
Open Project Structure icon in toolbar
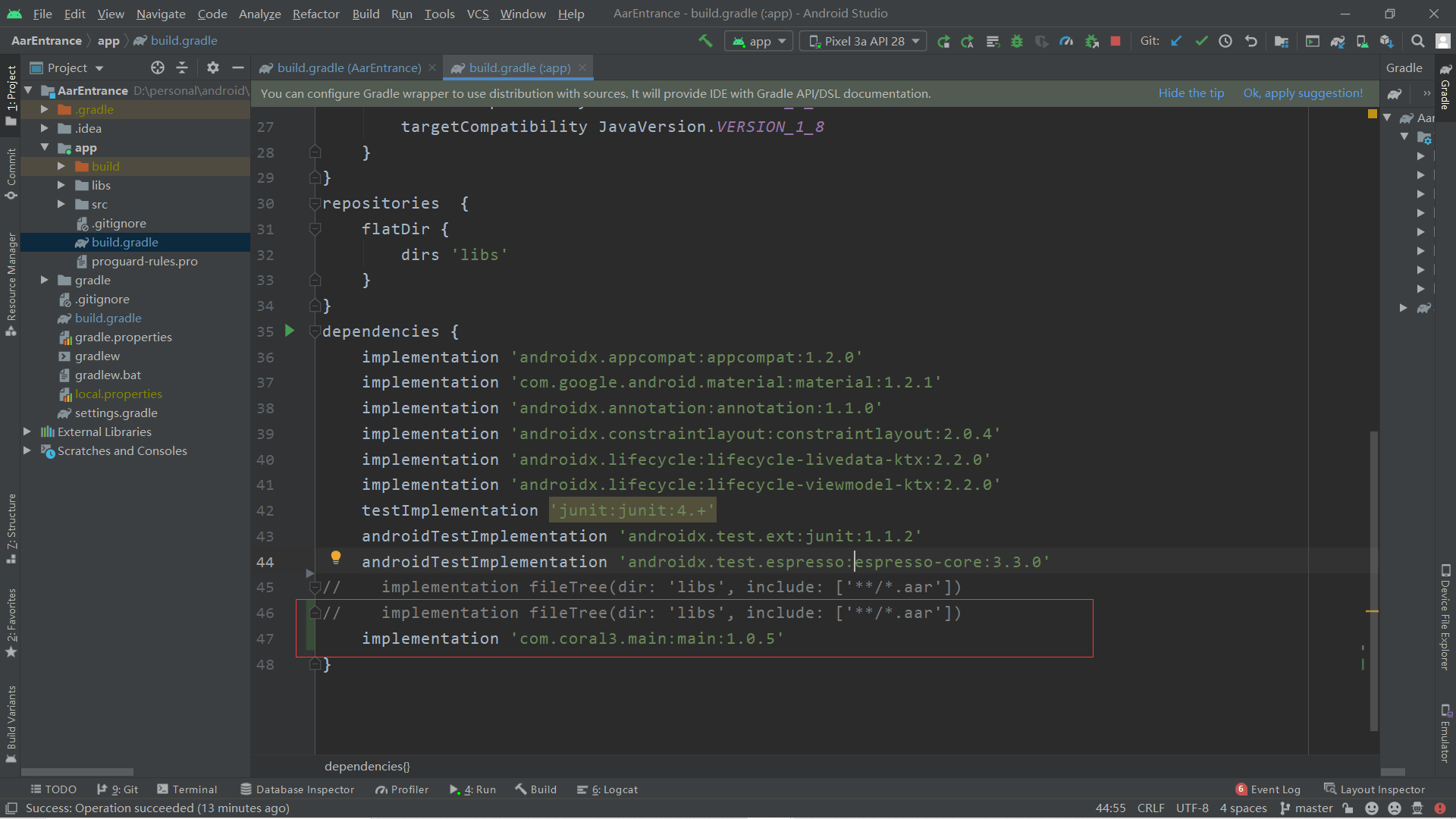click(x=1282, y=42)
